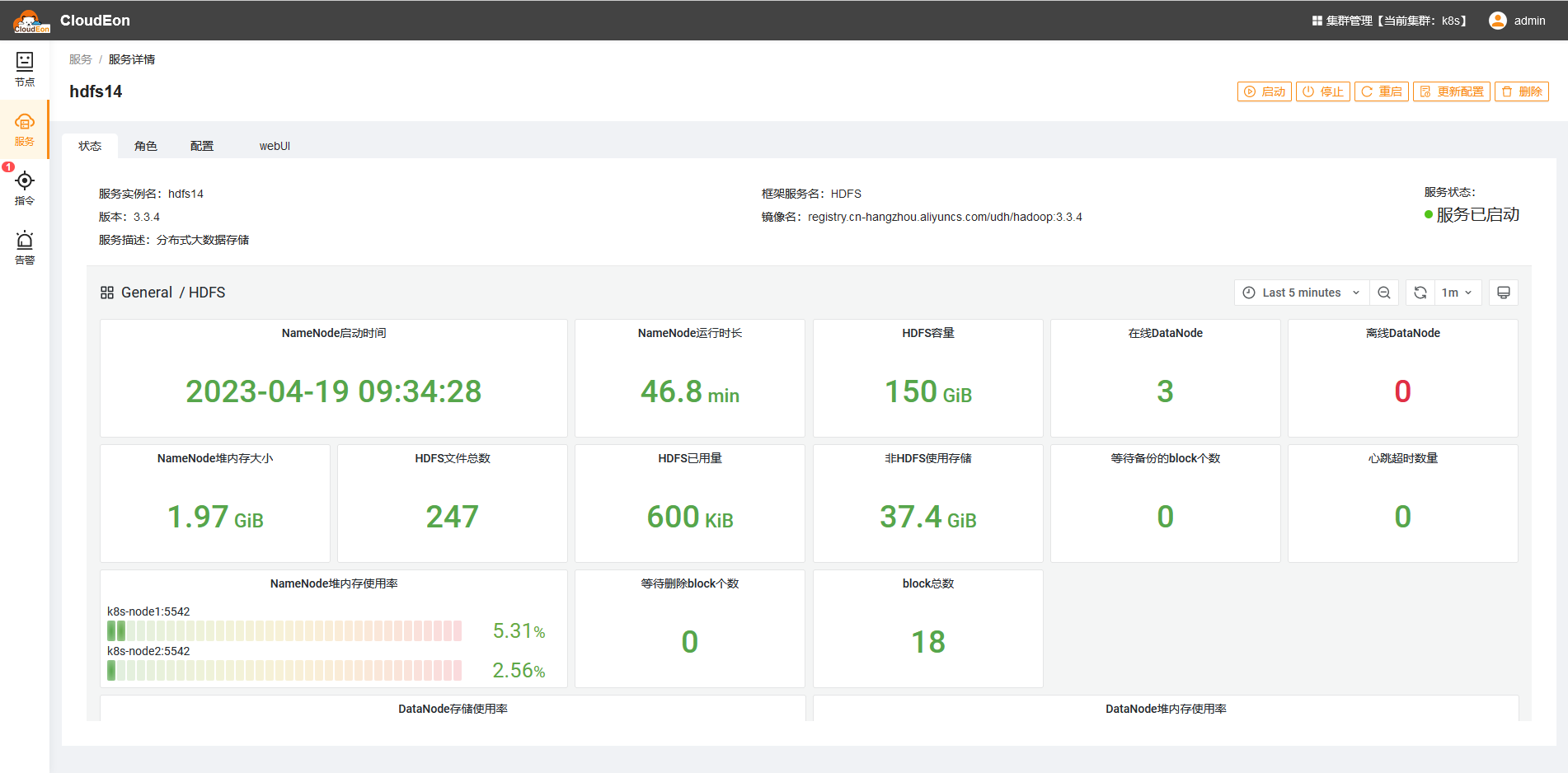This screenshot has height=773, width=1568.
Task: Switch to the 配置 tab
Action: pos(202,146)
